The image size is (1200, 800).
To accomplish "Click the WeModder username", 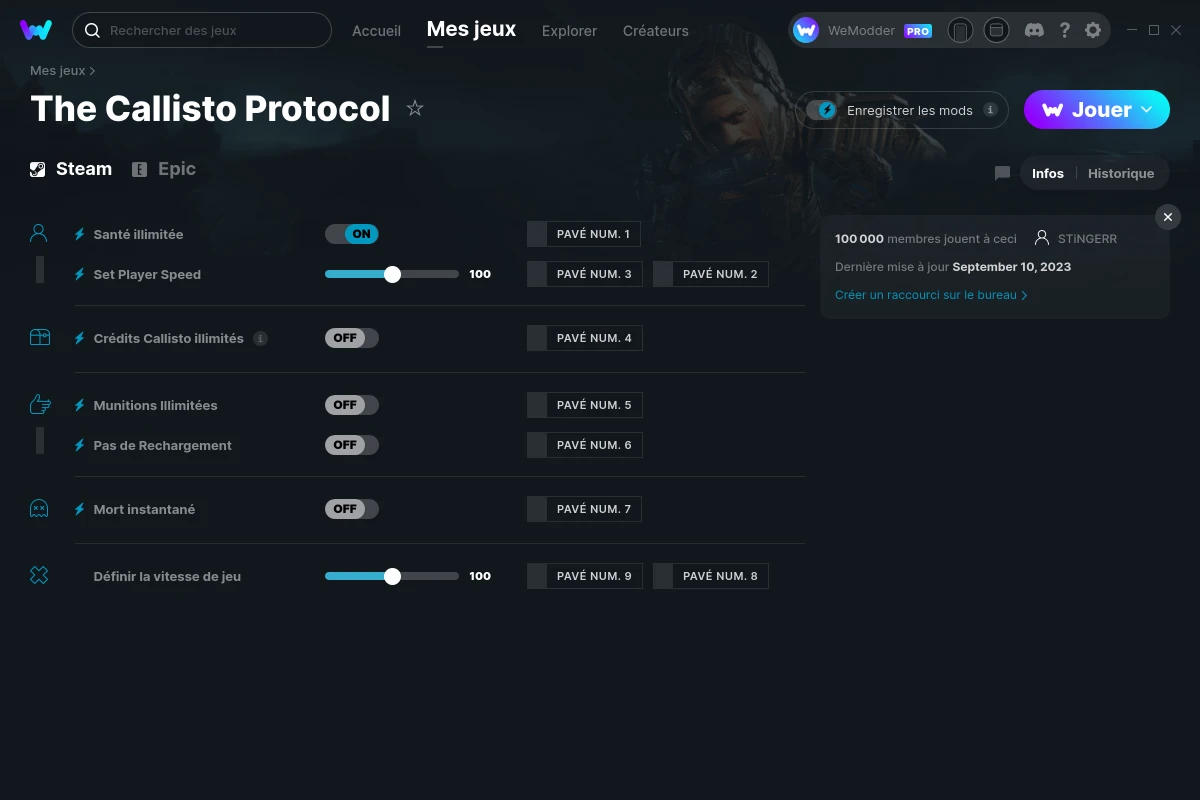I will [861, 31].
